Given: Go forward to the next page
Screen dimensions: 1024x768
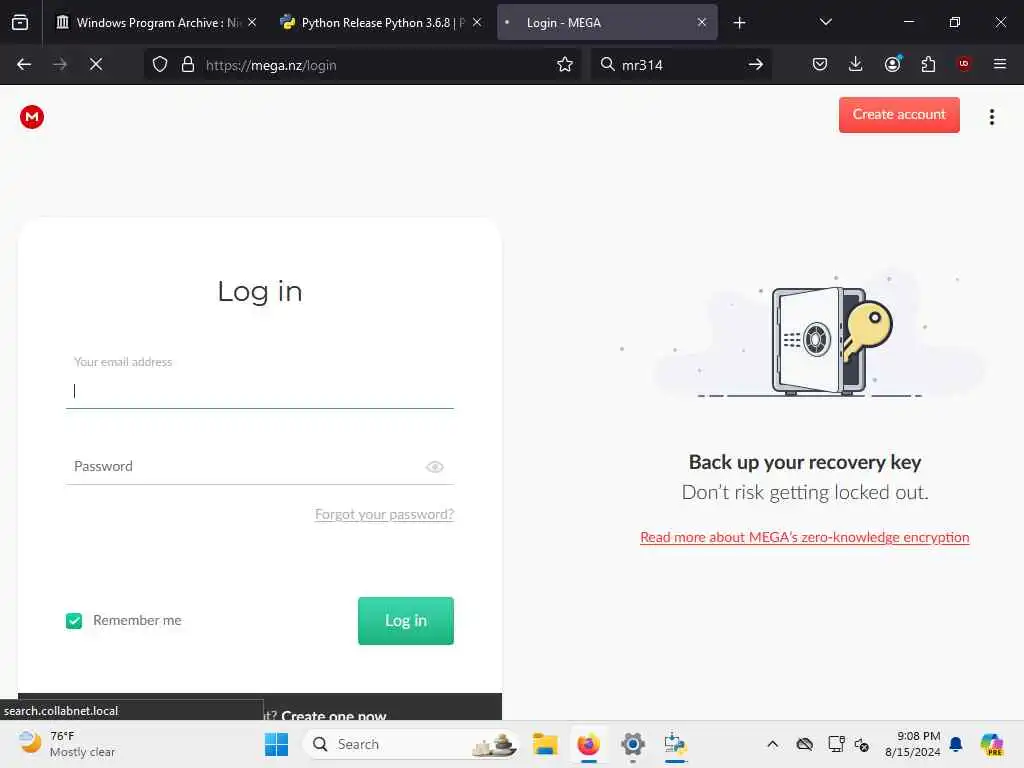Looking at the screenshot, I should [x=60, y=64].
